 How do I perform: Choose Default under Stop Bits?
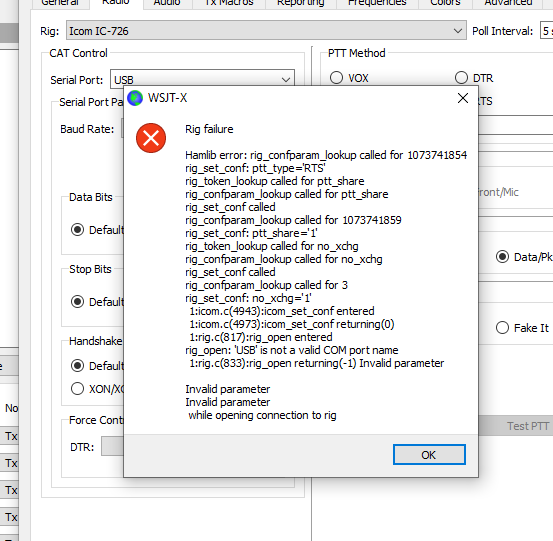[x=77, y=302]
